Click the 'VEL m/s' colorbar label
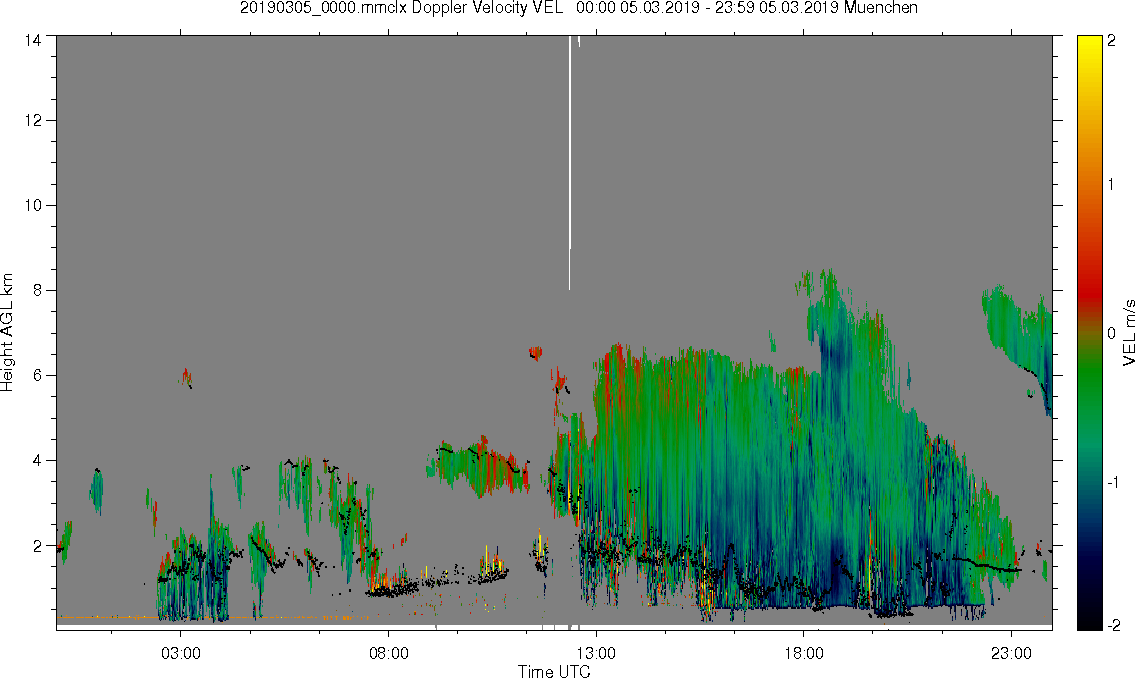Viewport: 1135px width, 678px height. pyautogui.click(x=1128, y=333)
